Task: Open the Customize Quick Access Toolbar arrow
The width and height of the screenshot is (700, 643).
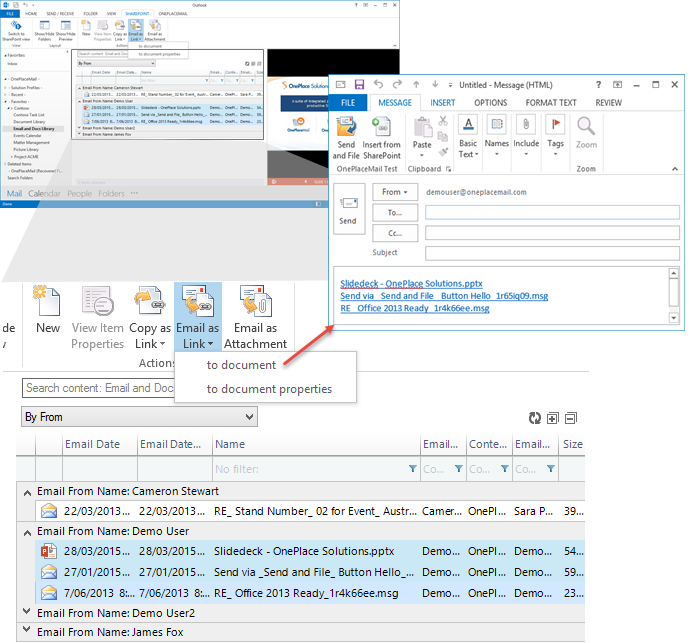Action: (x=450, y=84)
